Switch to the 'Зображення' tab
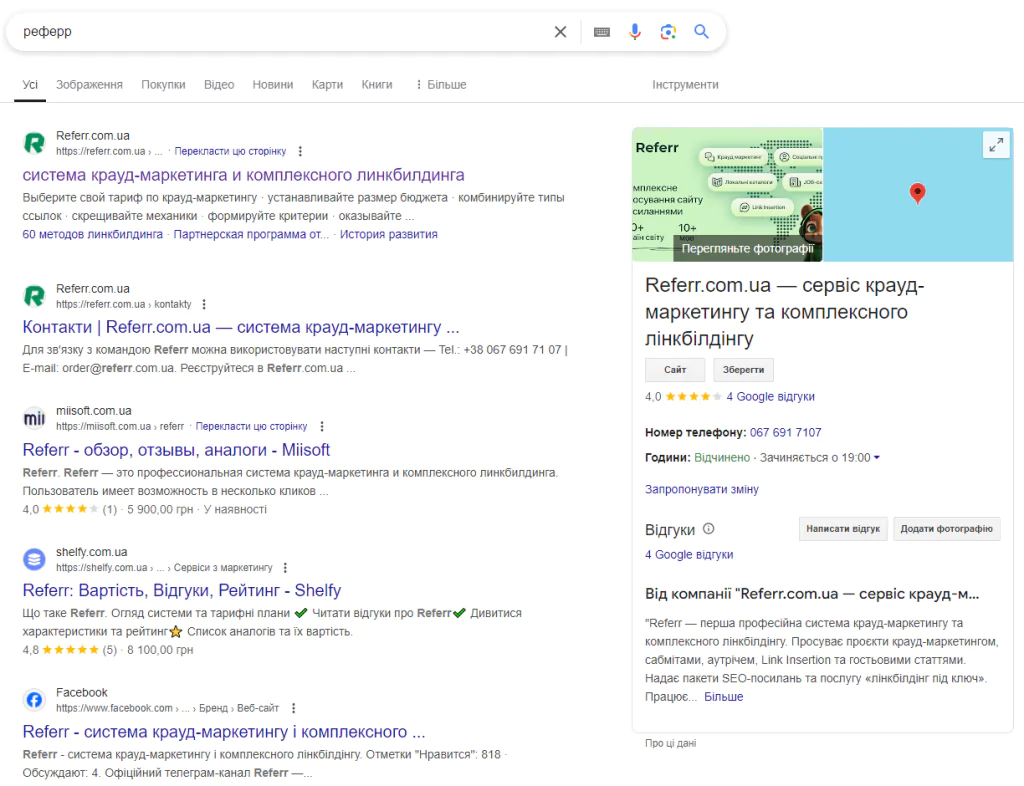This screenshot has width=1024, height=786. tap(89, 85)
